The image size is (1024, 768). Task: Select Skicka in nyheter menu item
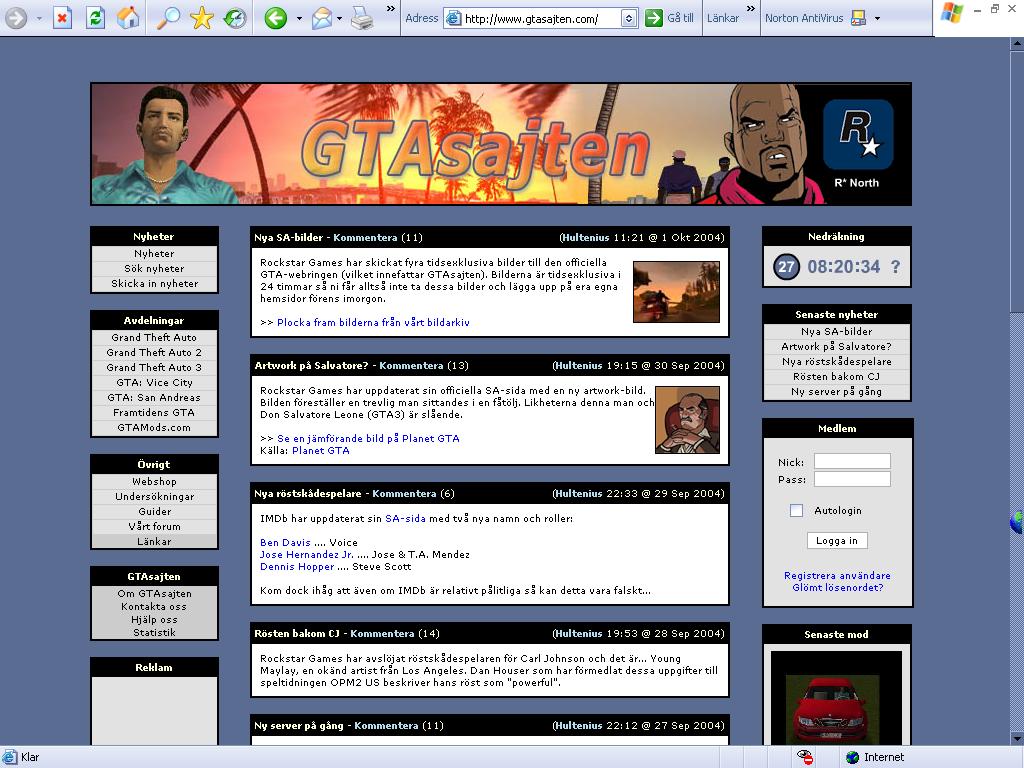(154, 283)
